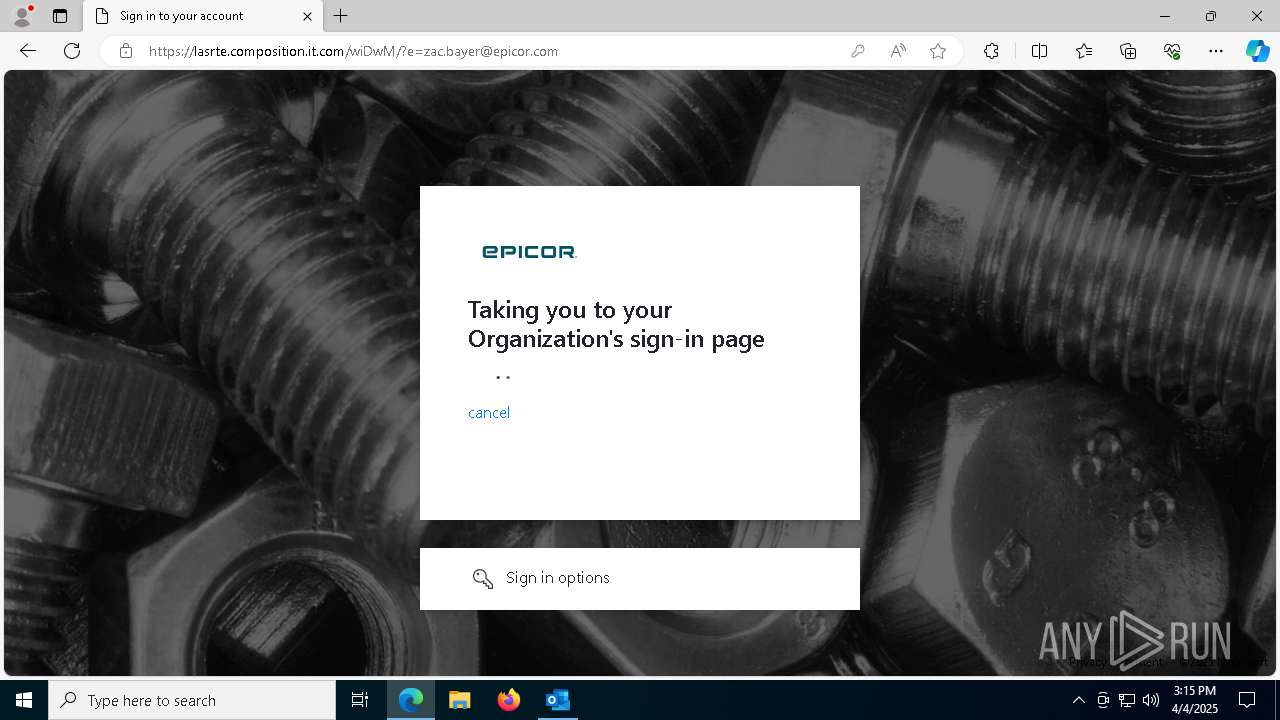This screenshot has height=720, width=1280.
Task: Minimize the Edge browser window
Action: [1165, 16]
